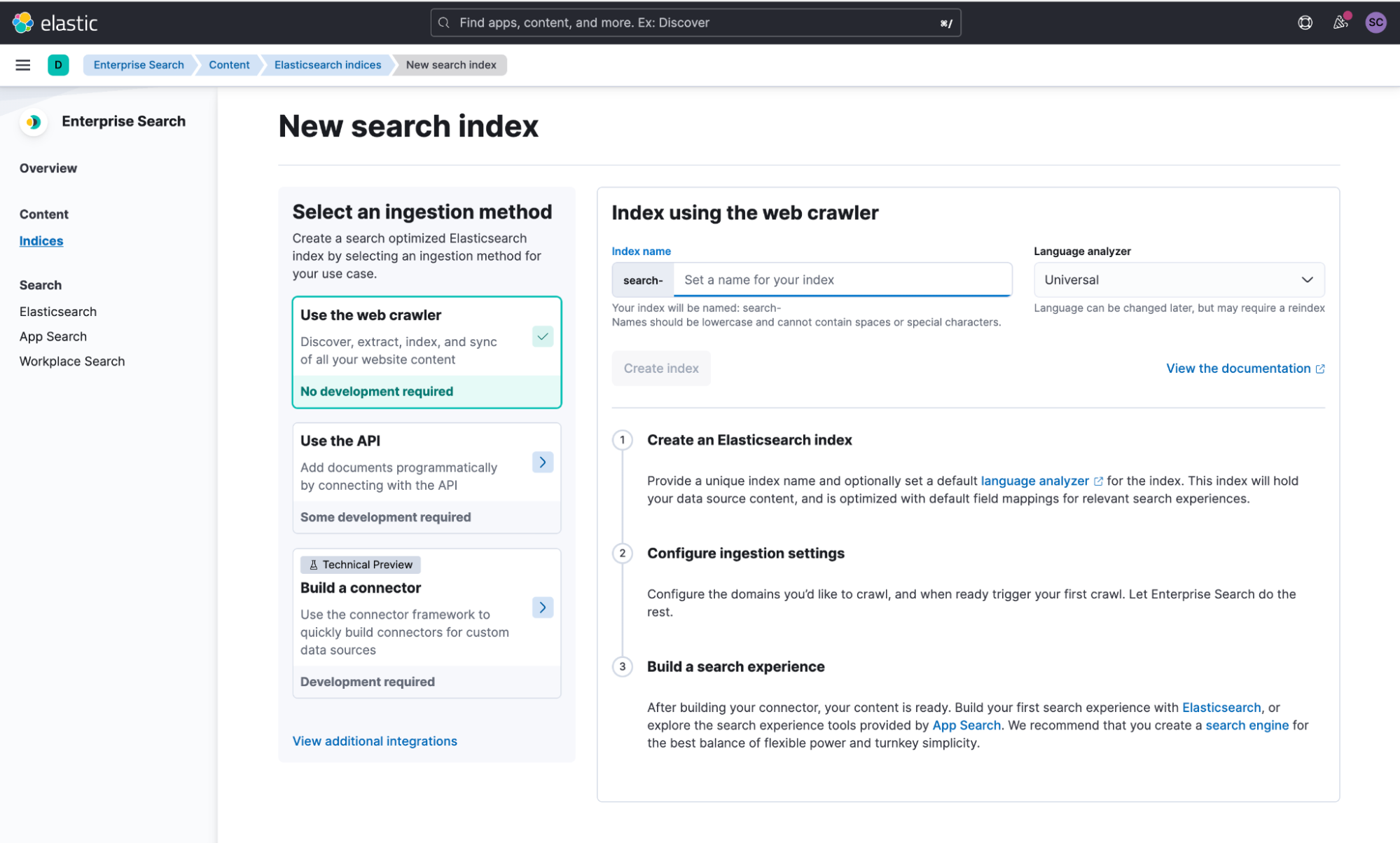The image size is (1400, 843).
Task: Click the Select an ingestion method heading
Action: (422, 212)
